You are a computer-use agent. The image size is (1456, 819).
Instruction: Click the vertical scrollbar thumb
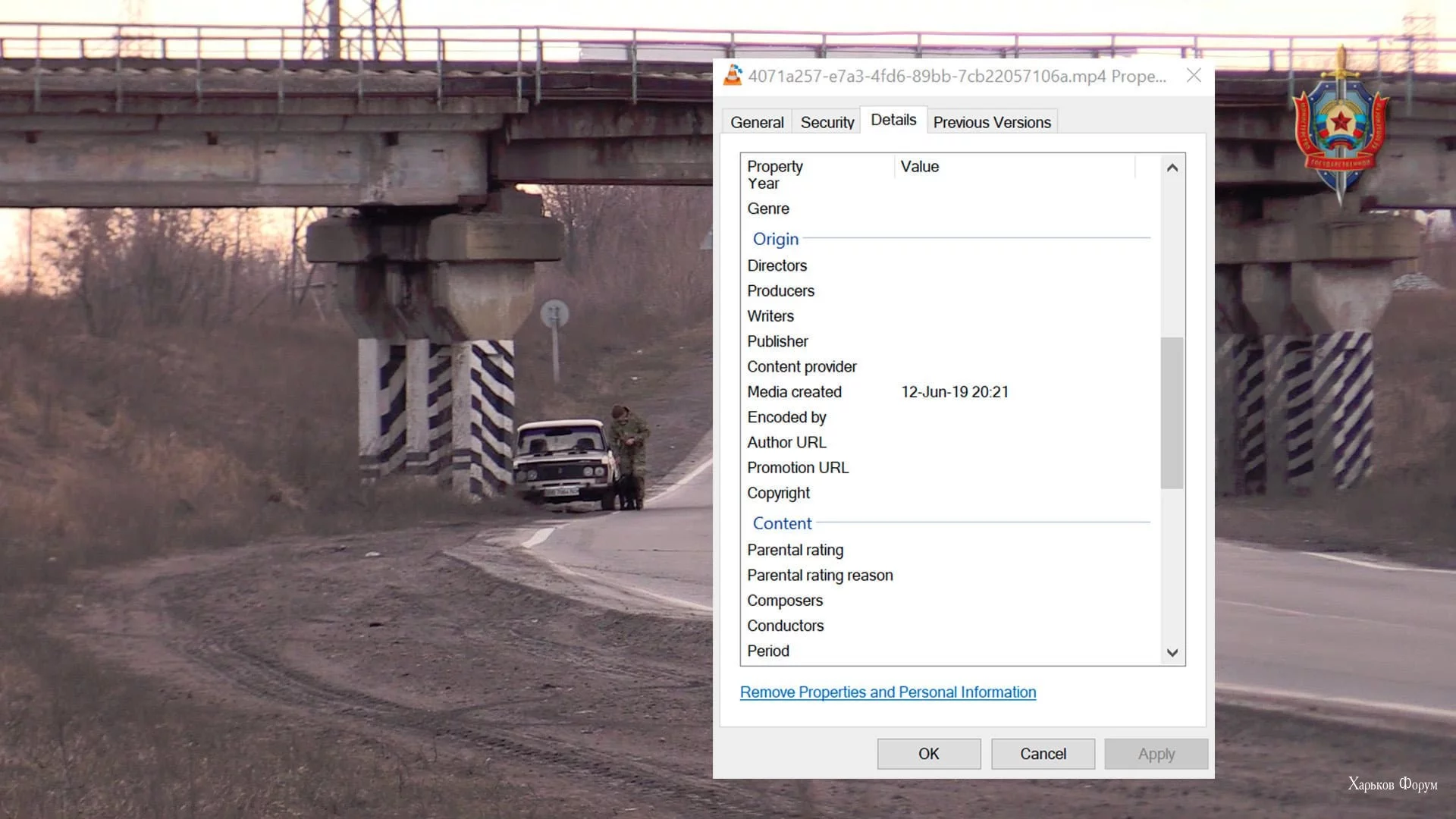(1172, 413)
